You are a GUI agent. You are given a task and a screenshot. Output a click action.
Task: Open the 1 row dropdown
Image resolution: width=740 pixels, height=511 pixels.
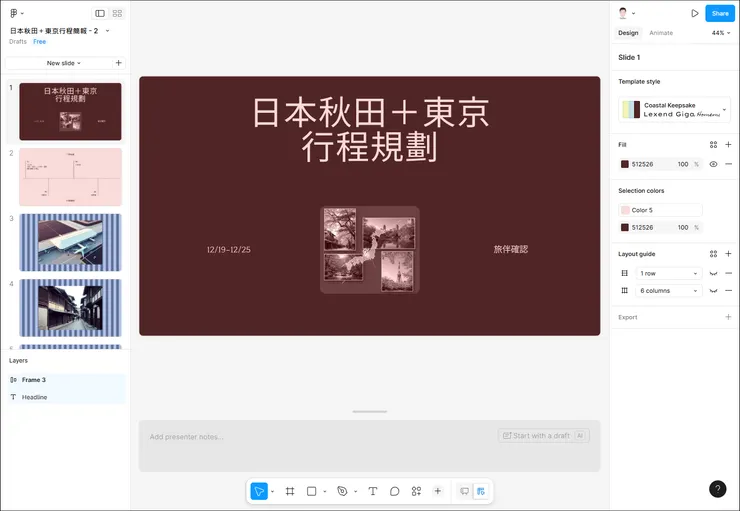tap(668, 273)
